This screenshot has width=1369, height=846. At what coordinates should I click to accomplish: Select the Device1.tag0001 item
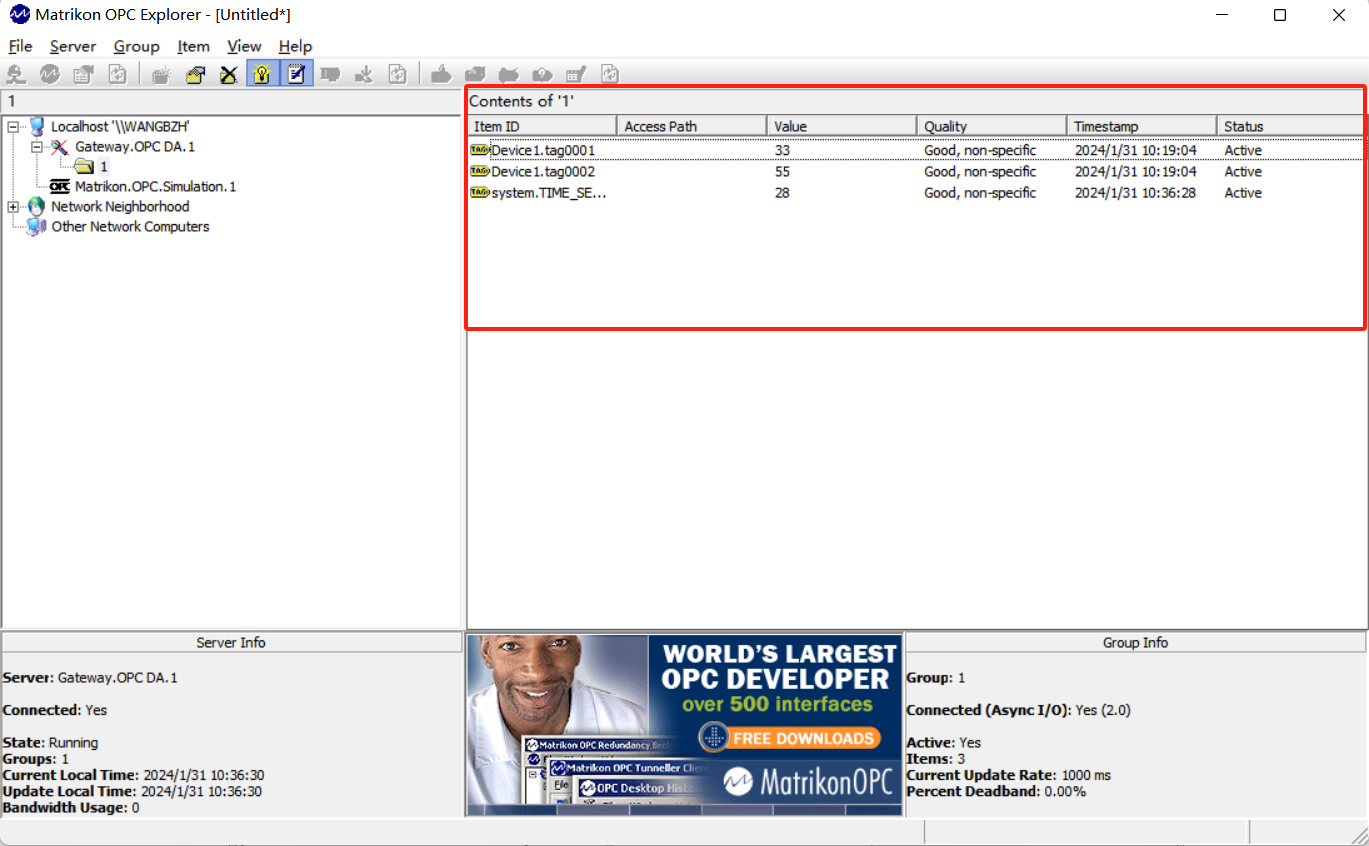pyautogui.click(x=543, y=150)
